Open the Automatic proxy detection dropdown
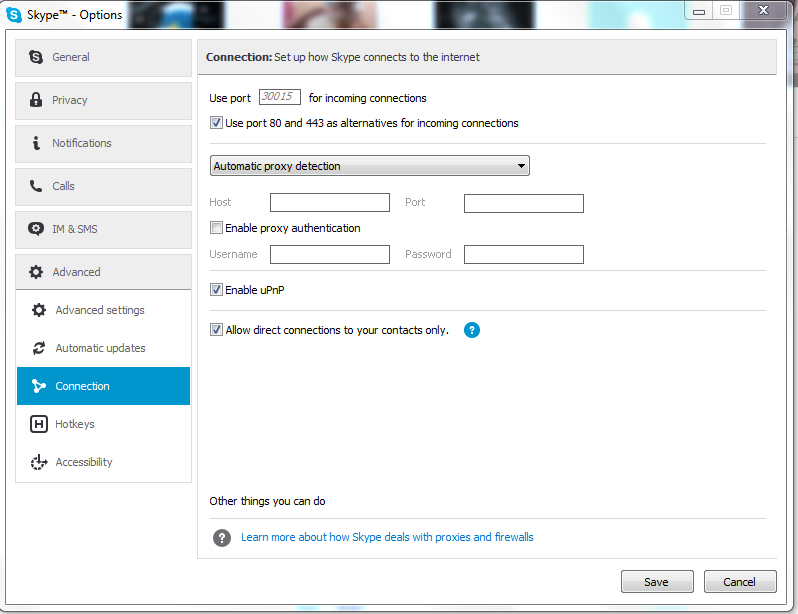 (369, 165)
